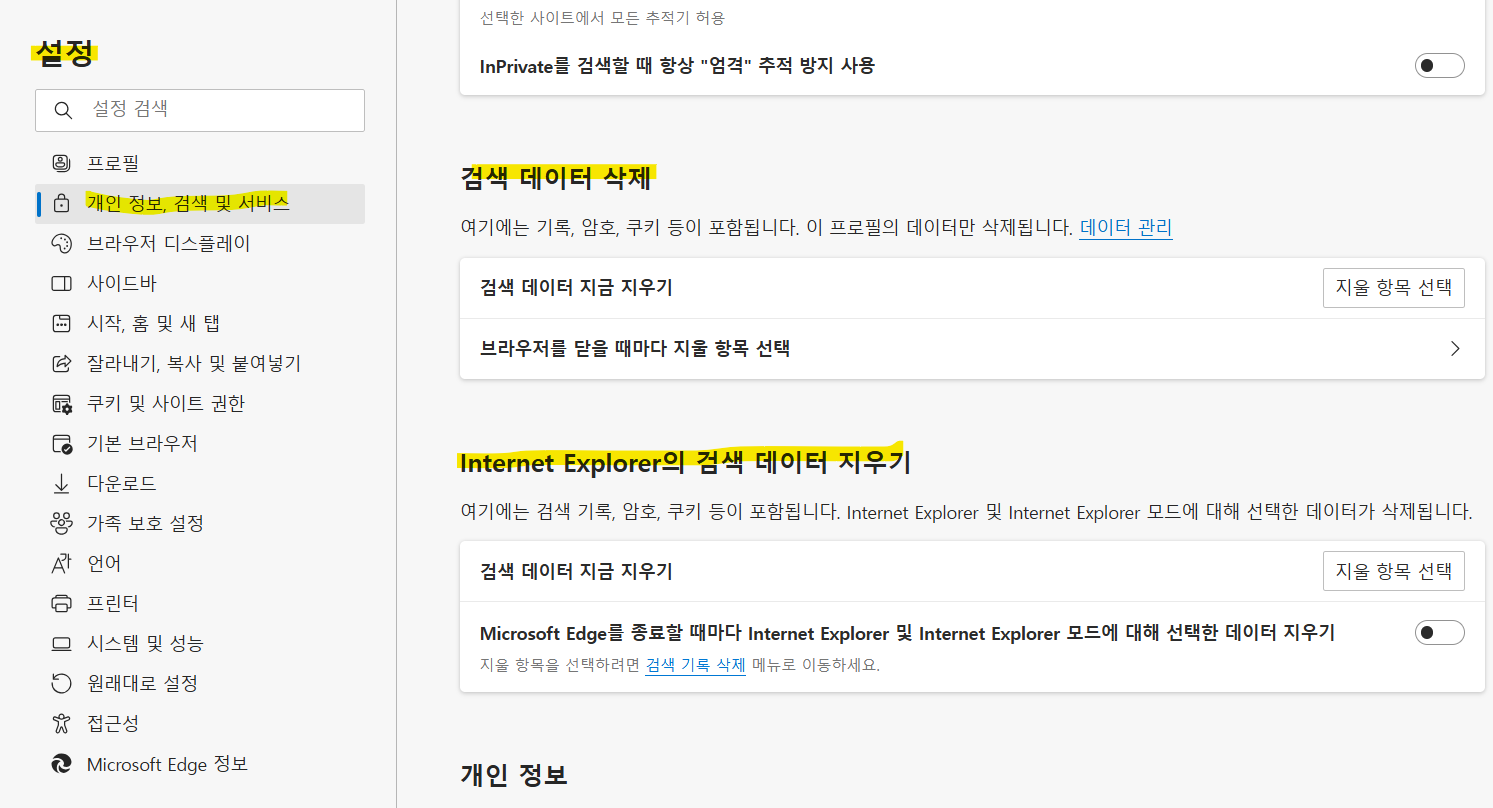This screenshot has width=1493, height=808.
Task: Open 접근성 settings page
Action: (x=200, y=723)
